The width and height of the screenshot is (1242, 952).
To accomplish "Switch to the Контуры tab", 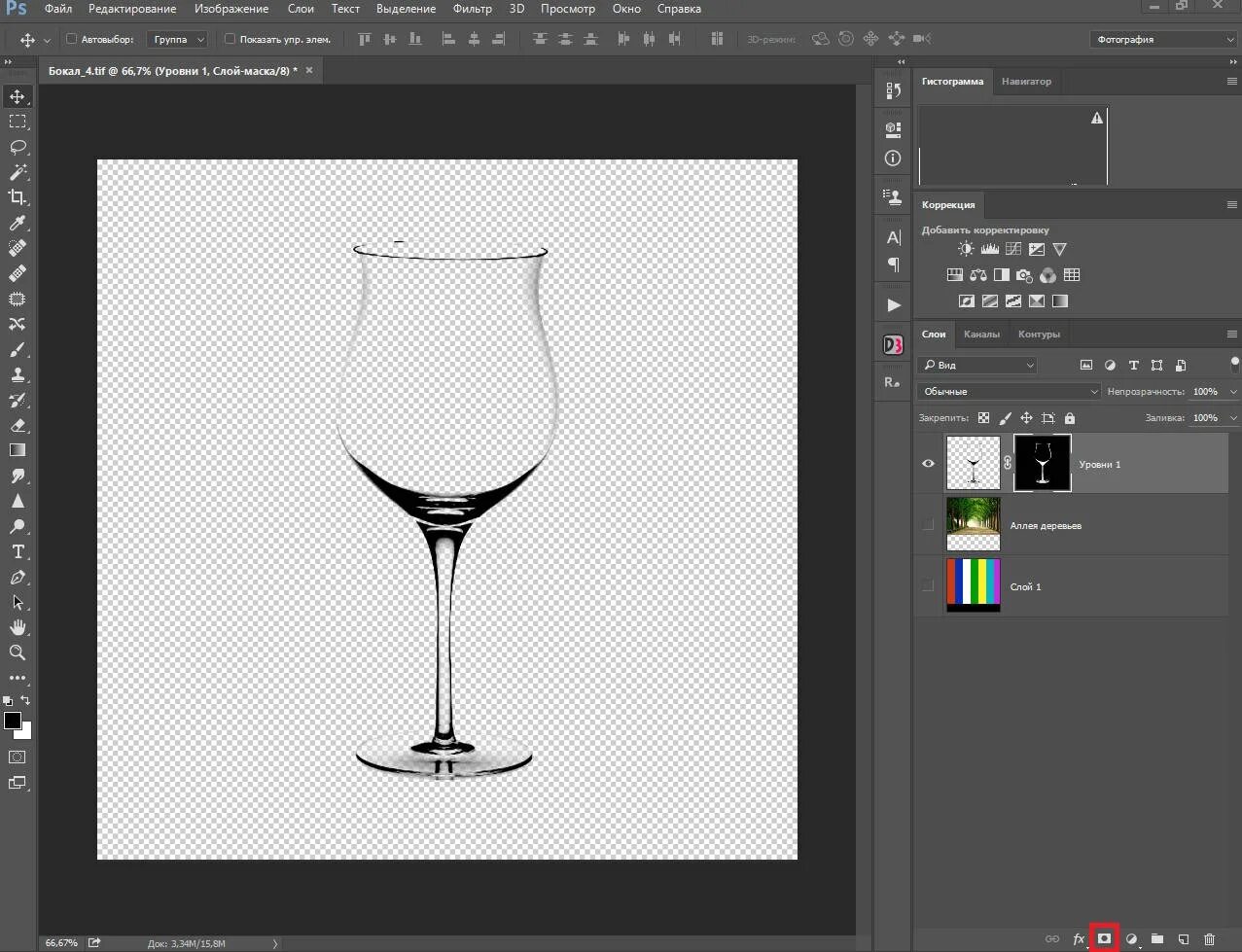I will point(1039,334).
